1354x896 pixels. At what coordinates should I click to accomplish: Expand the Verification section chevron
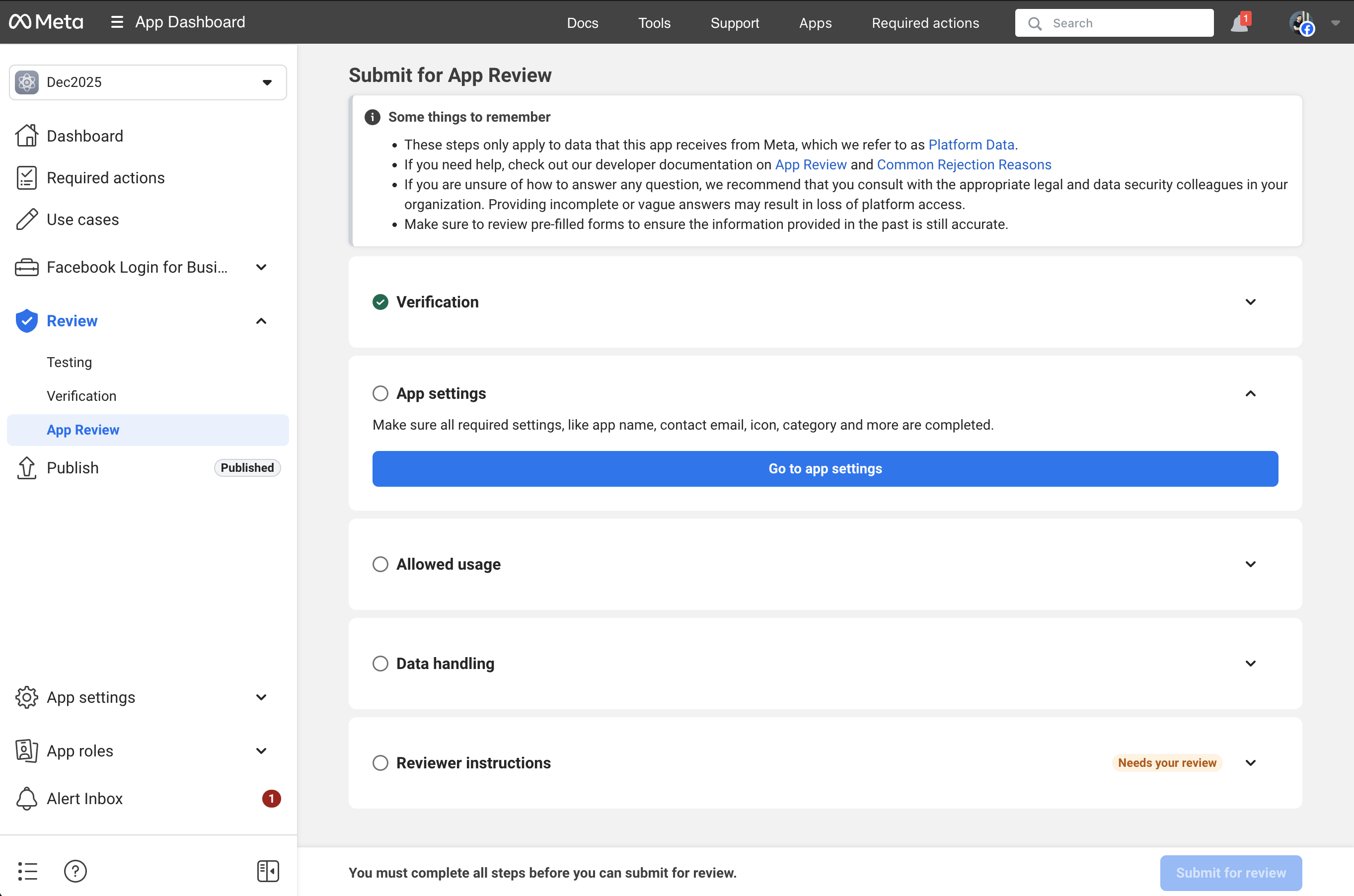click(1250, 301)
